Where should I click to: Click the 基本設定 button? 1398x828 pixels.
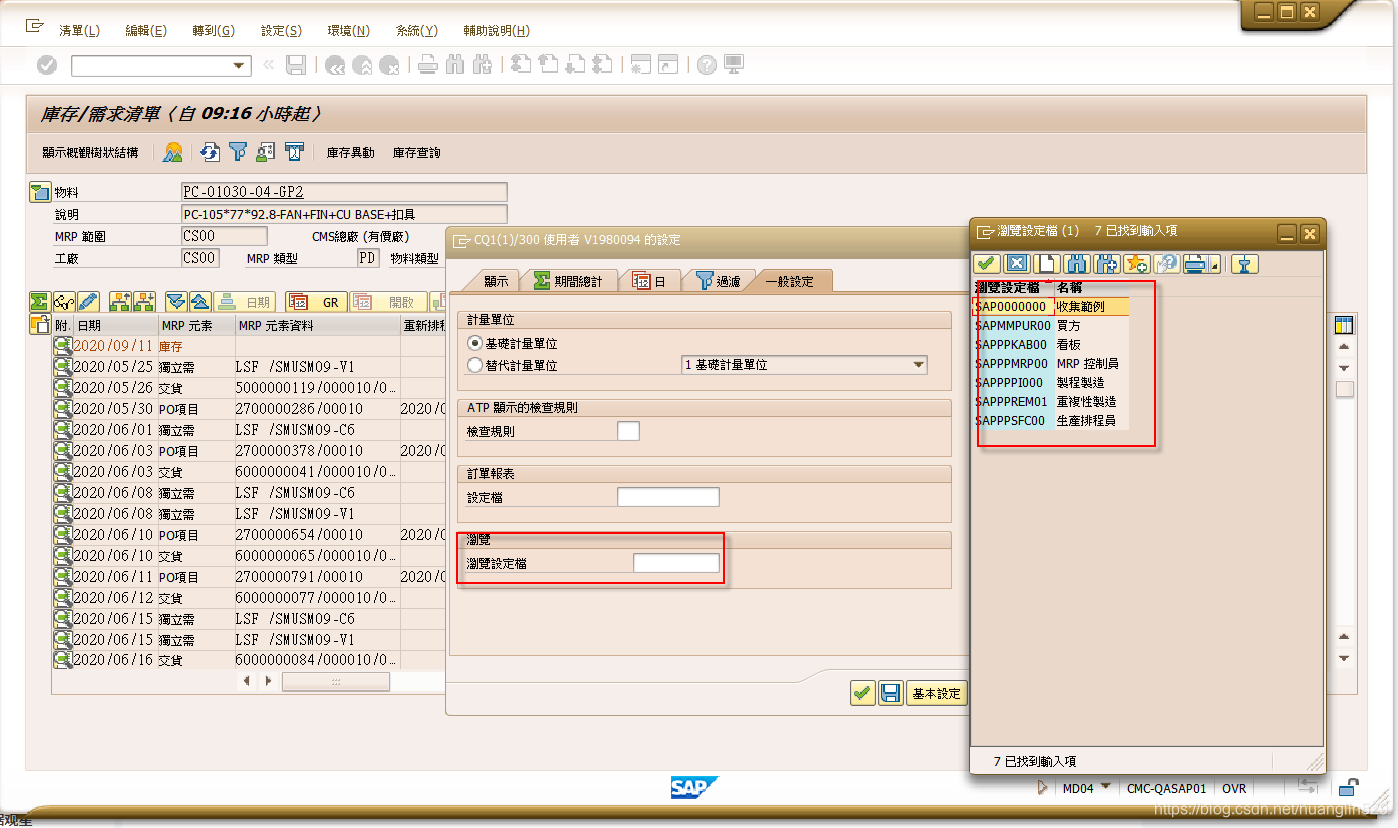pyautogui.click(x=936, y=692)
